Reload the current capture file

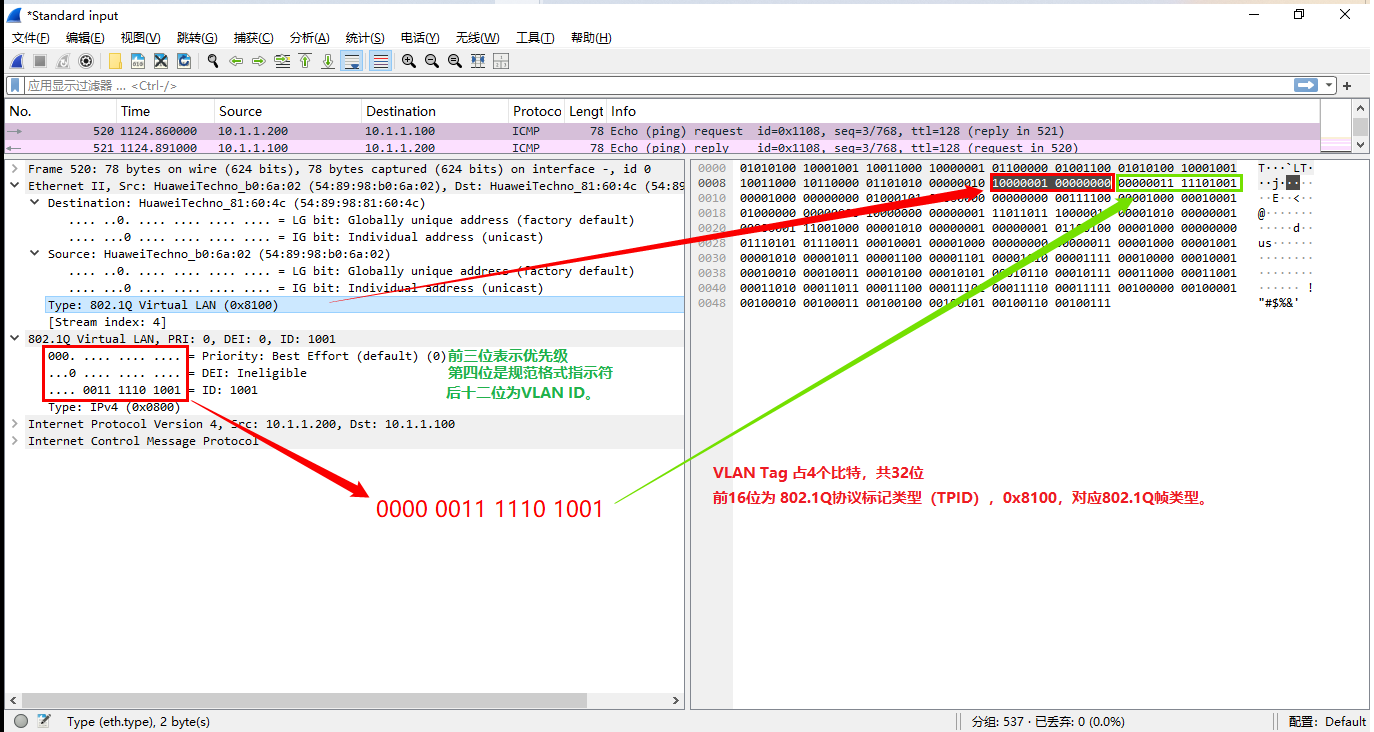click(184, 61)
